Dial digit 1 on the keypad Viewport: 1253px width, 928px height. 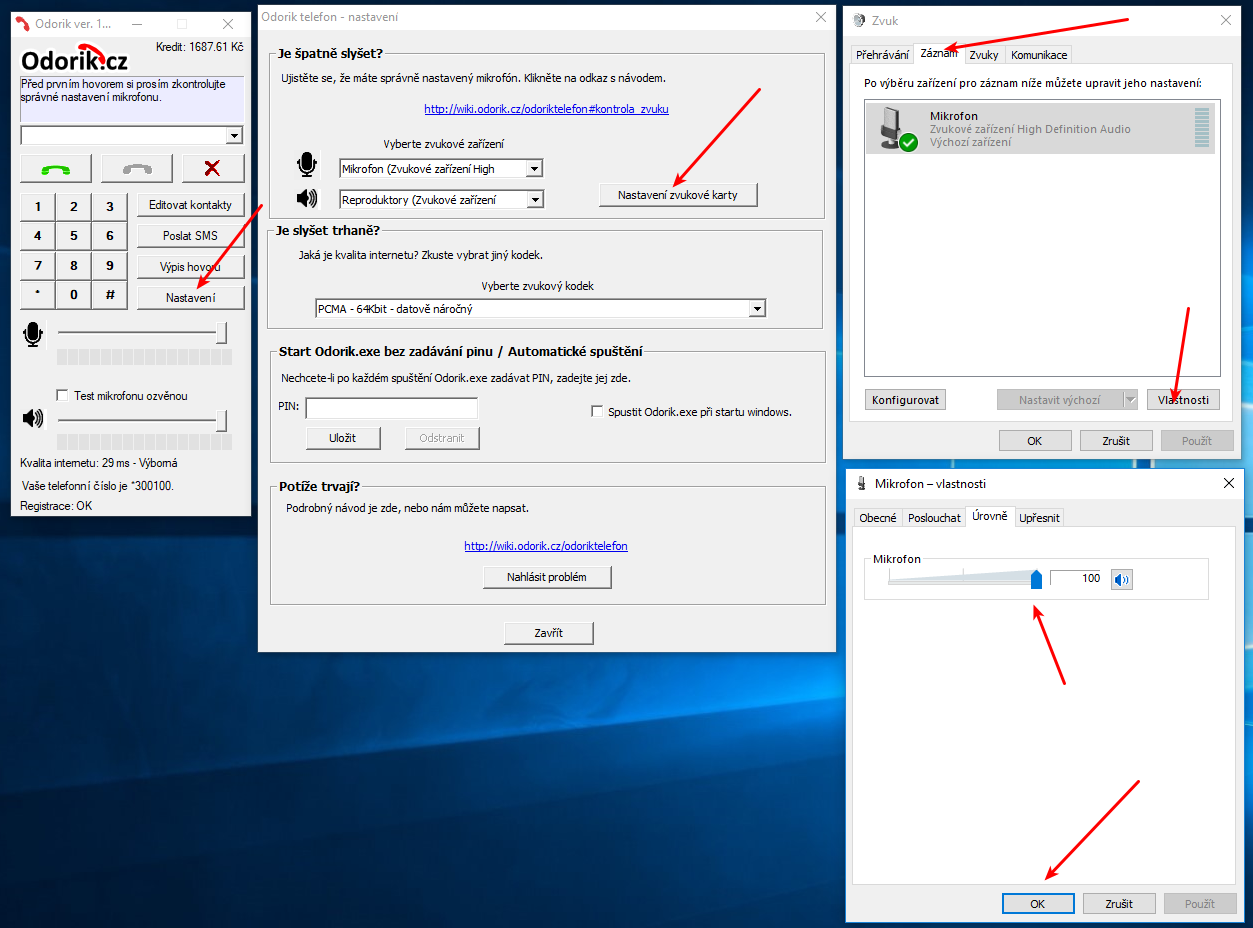tap(38, 207)
